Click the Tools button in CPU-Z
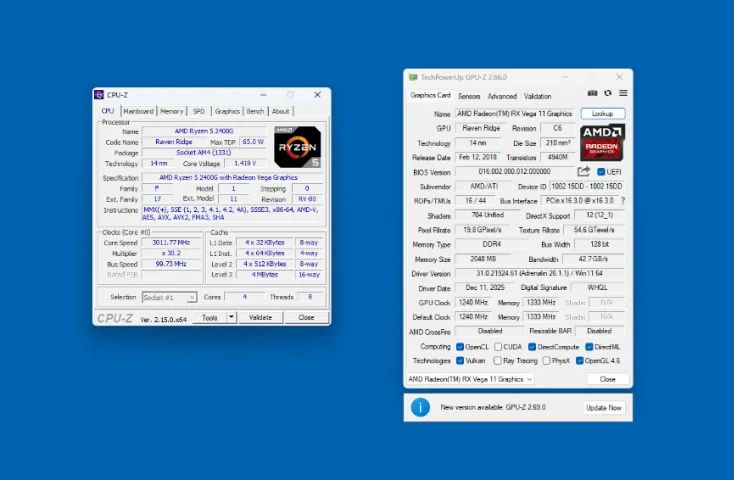 210,317
